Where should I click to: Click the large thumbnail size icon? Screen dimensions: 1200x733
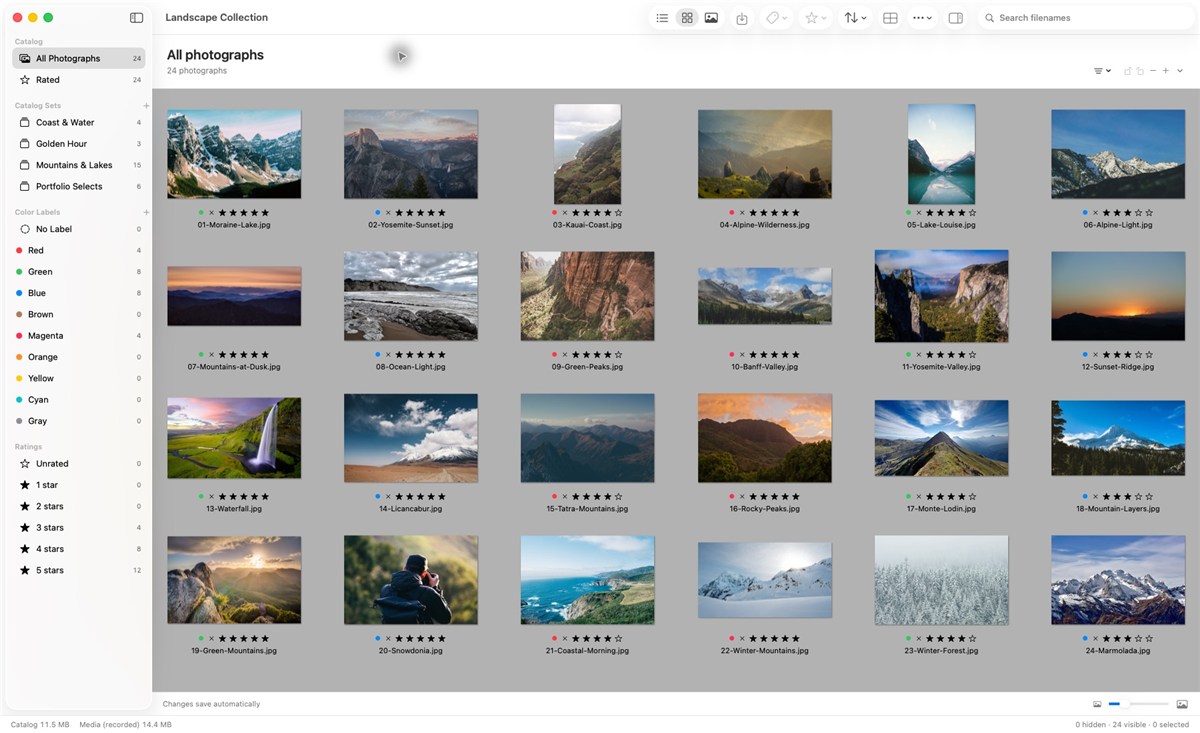1182,705
